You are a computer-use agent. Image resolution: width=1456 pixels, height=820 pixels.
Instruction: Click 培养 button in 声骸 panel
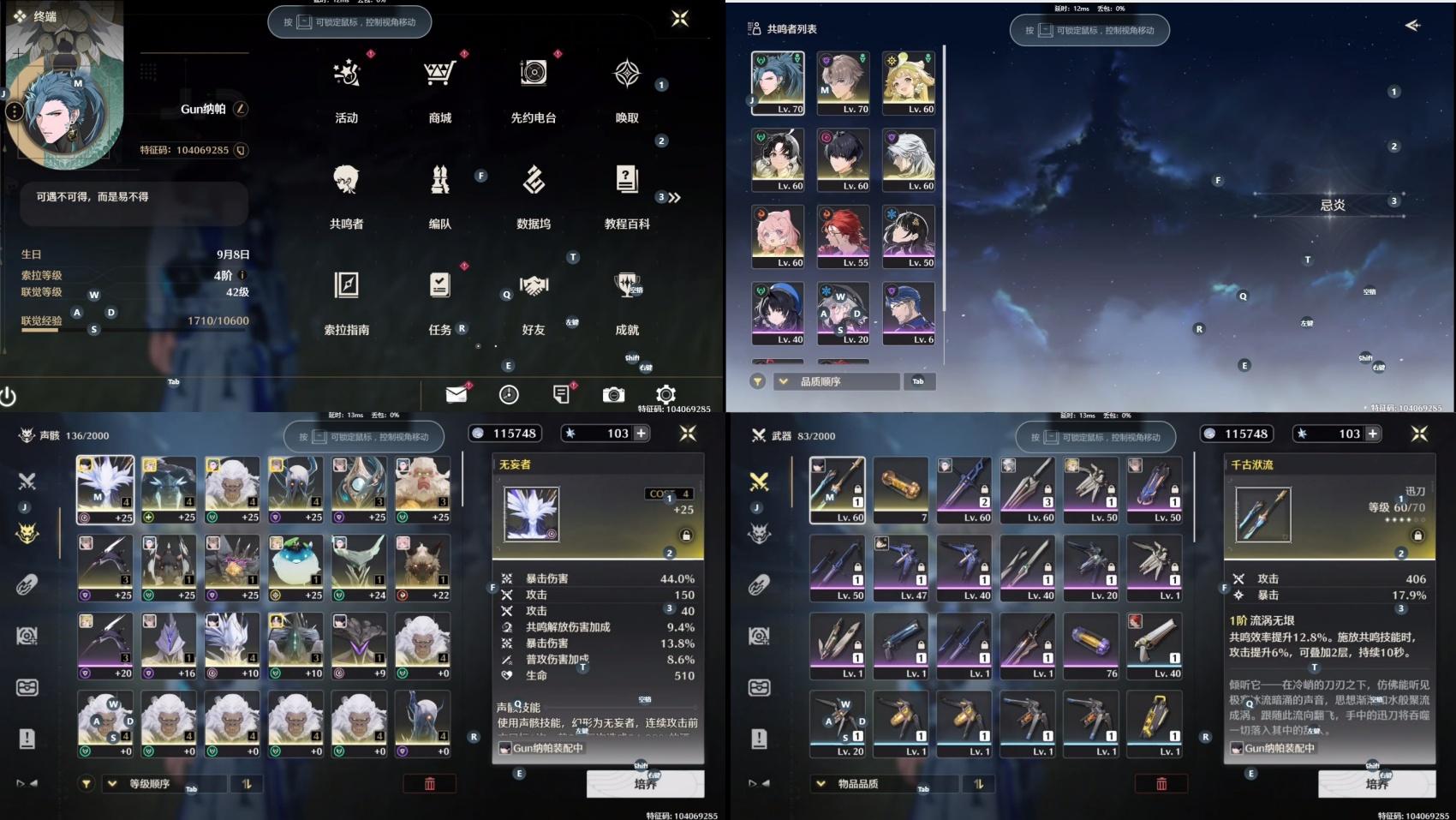pos(645,783)
